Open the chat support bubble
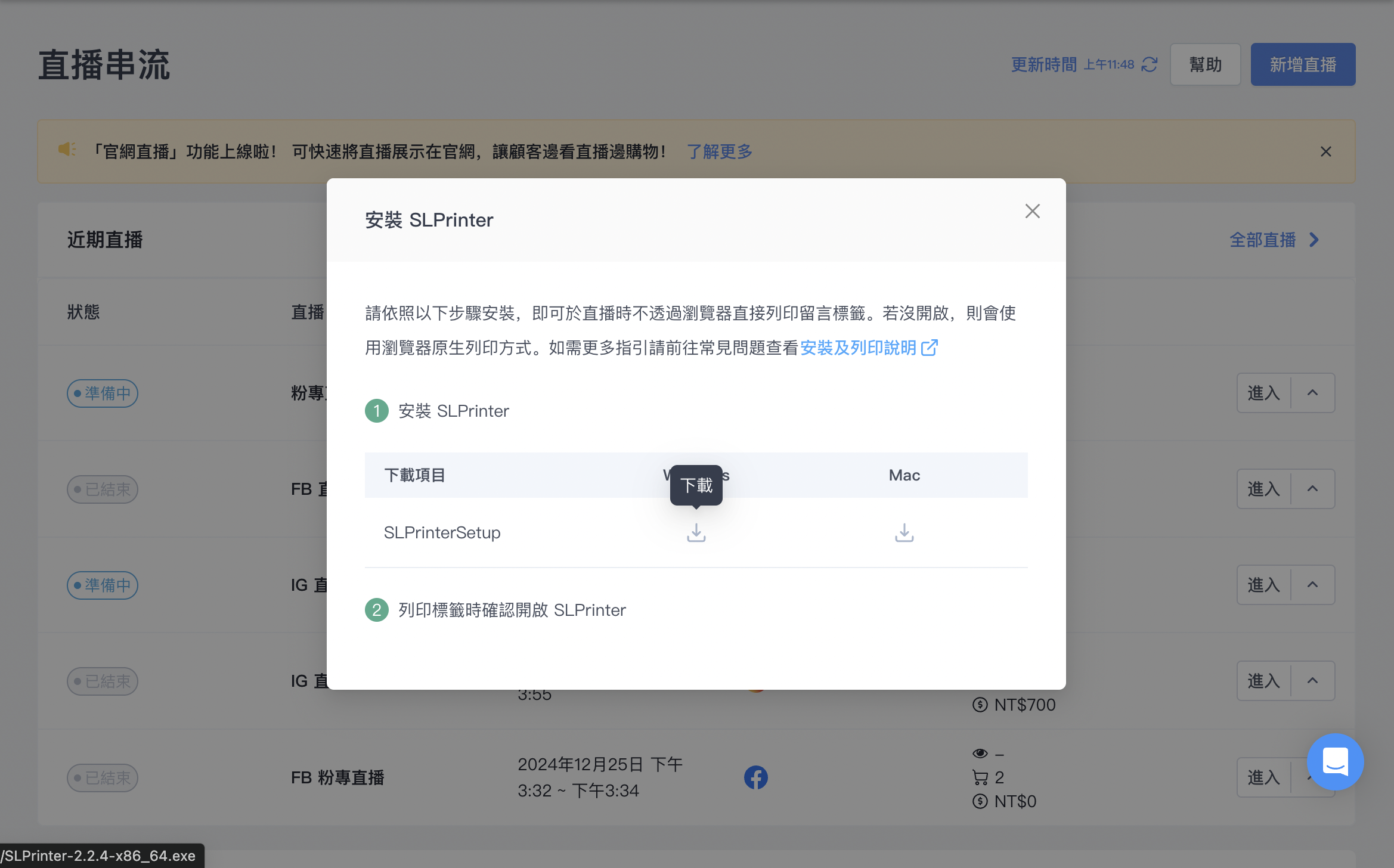The height and width of the screenshot is (868, 1394). pyautogui.click(x=1335, y=762)
